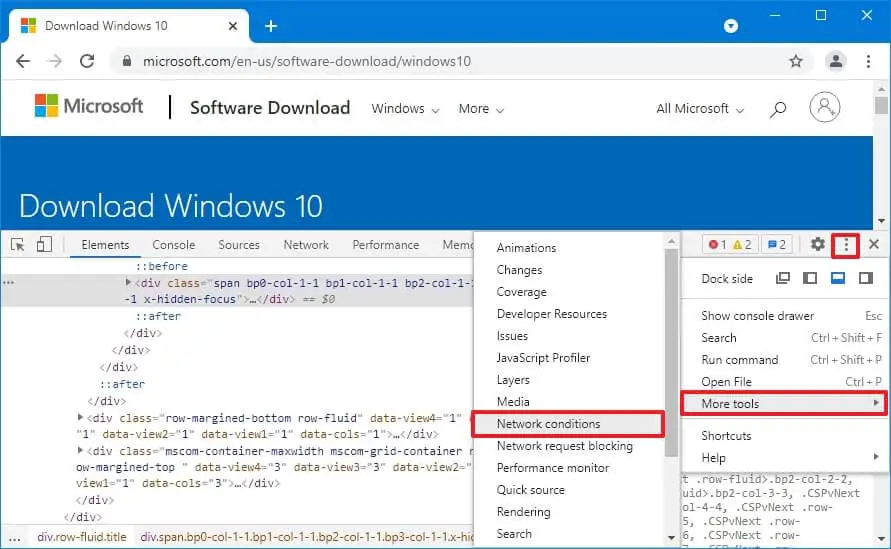Screen dimensions: 891x549
Task: Expand the div class span bp0-col-1-1 node
Action: point(128,282)
